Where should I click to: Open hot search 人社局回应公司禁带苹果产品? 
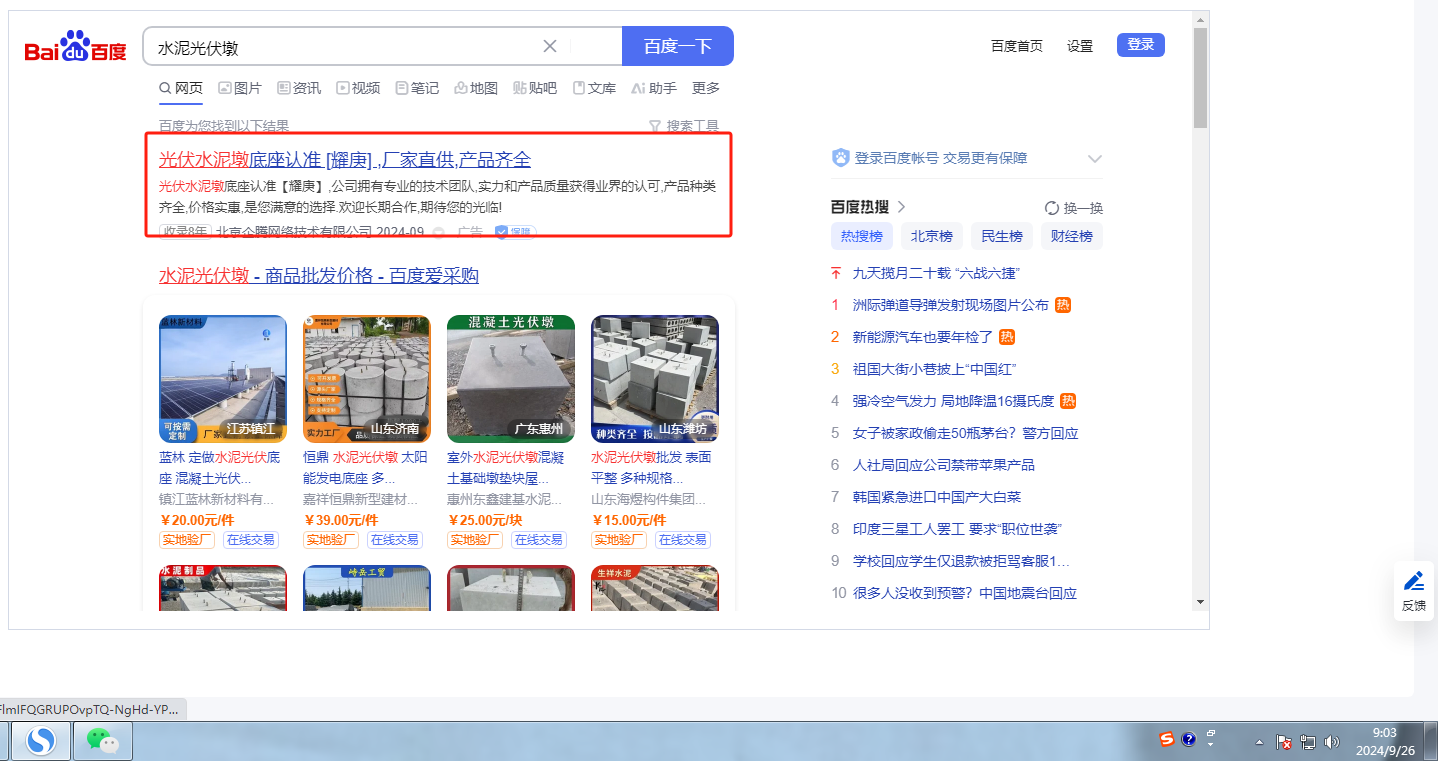[943, 465]
